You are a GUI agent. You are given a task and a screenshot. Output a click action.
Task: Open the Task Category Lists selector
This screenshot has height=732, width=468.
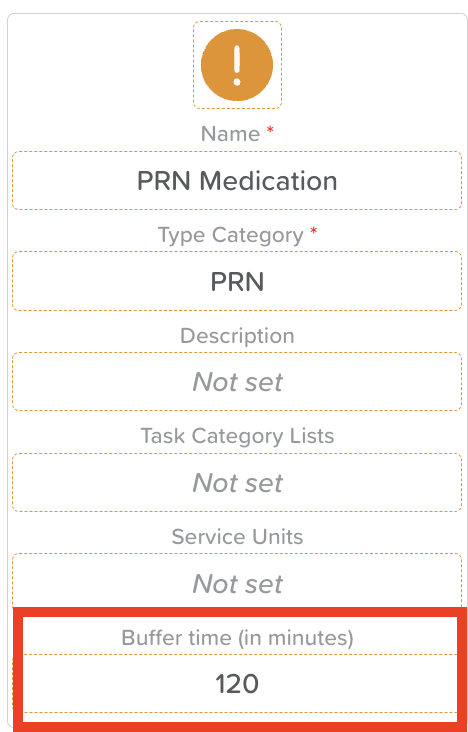click(x=237, y=482)
